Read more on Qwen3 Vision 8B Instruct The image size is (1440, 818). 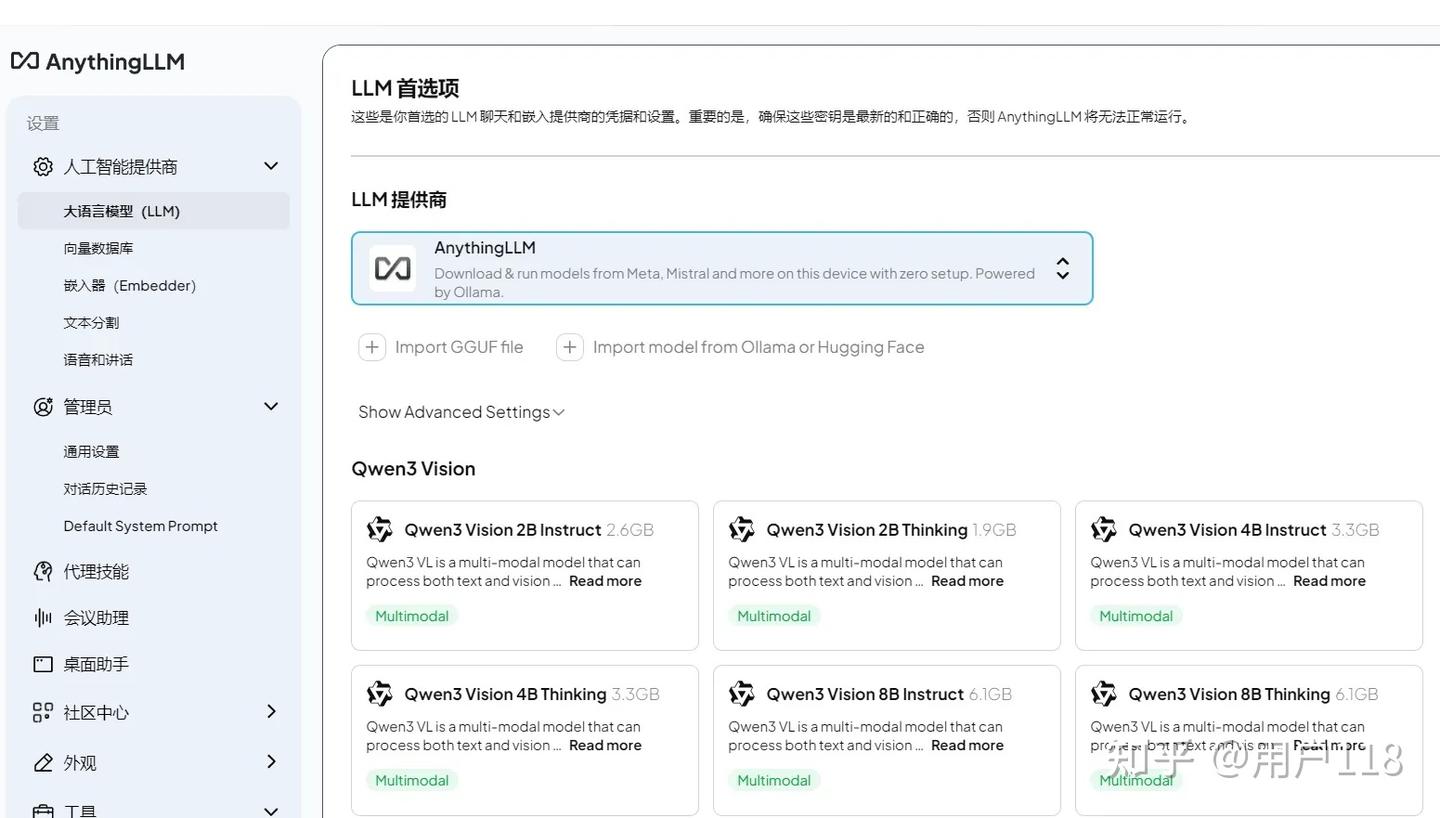(967, 745)
